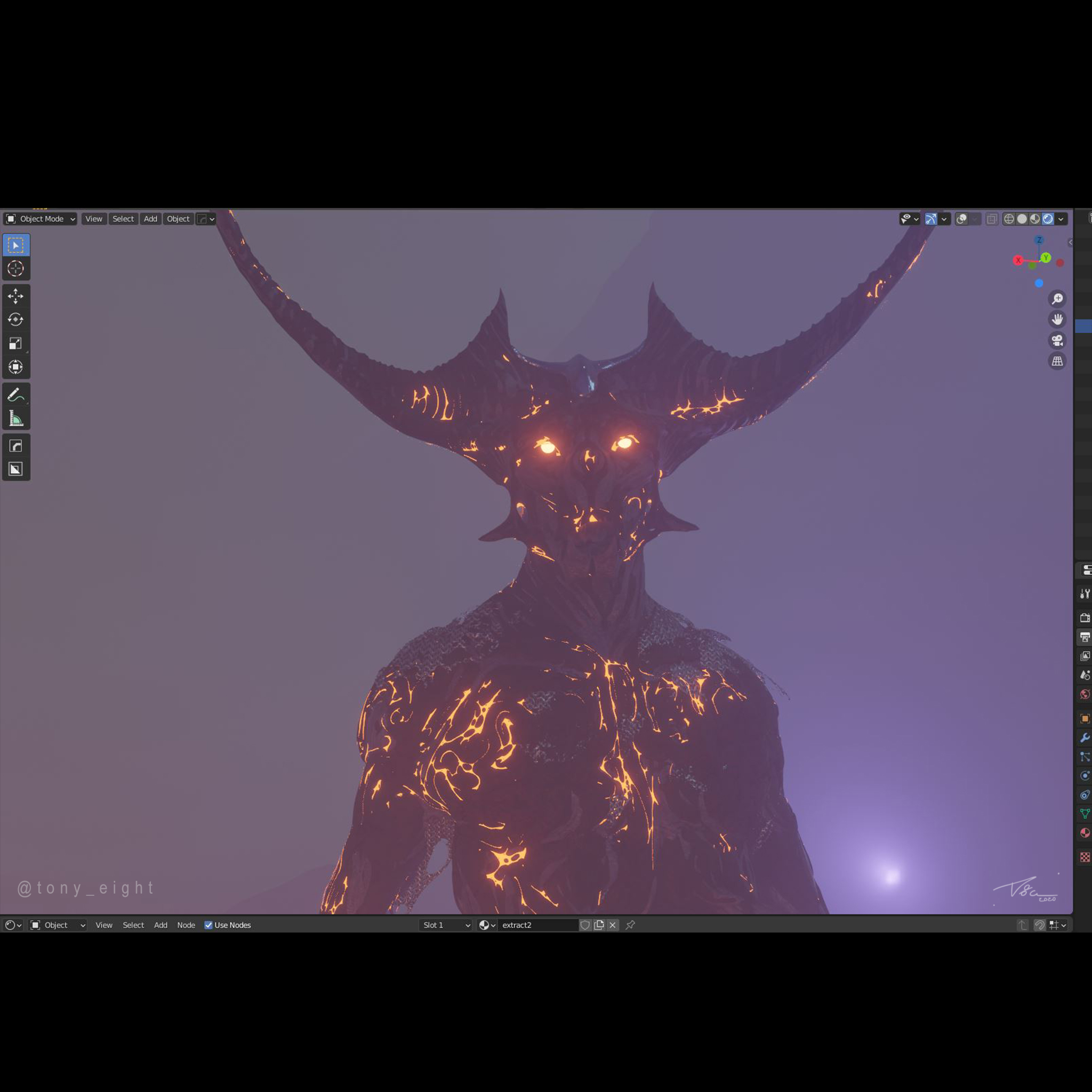Toggle the pin in shader editor

tap(630, 925)
